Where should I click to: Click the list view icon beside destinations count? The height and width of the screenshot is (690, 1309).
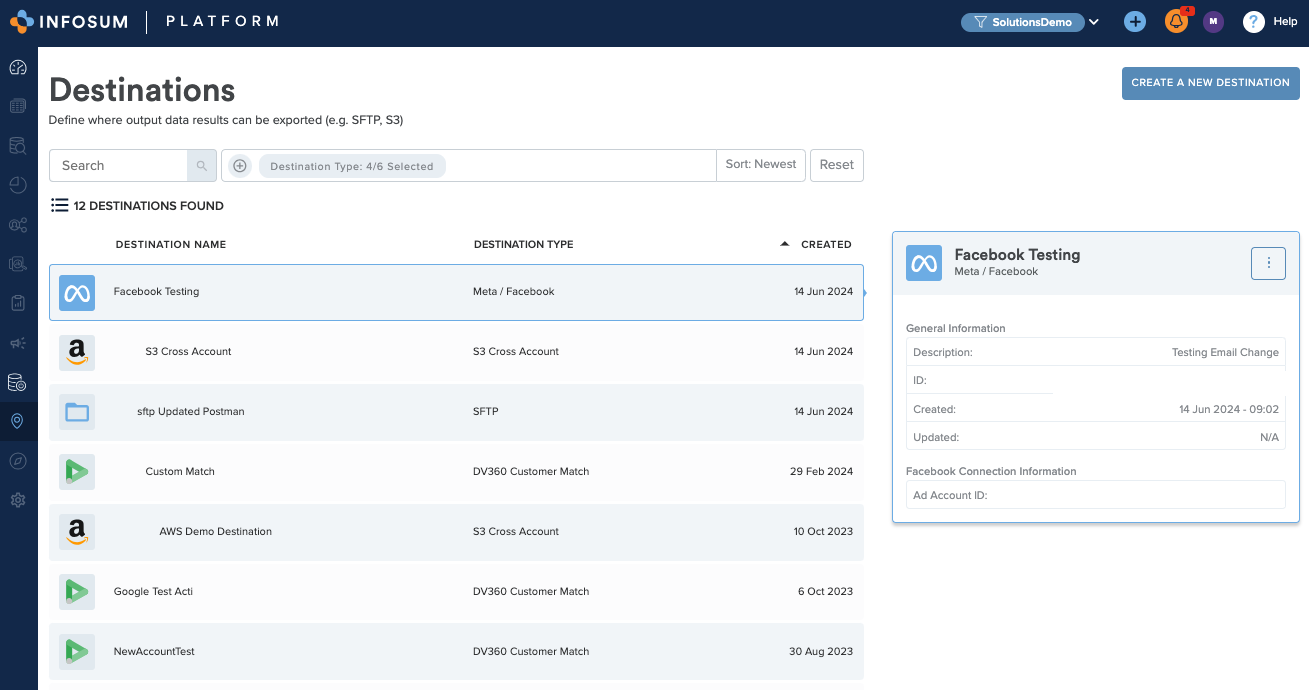pos(60,206)
